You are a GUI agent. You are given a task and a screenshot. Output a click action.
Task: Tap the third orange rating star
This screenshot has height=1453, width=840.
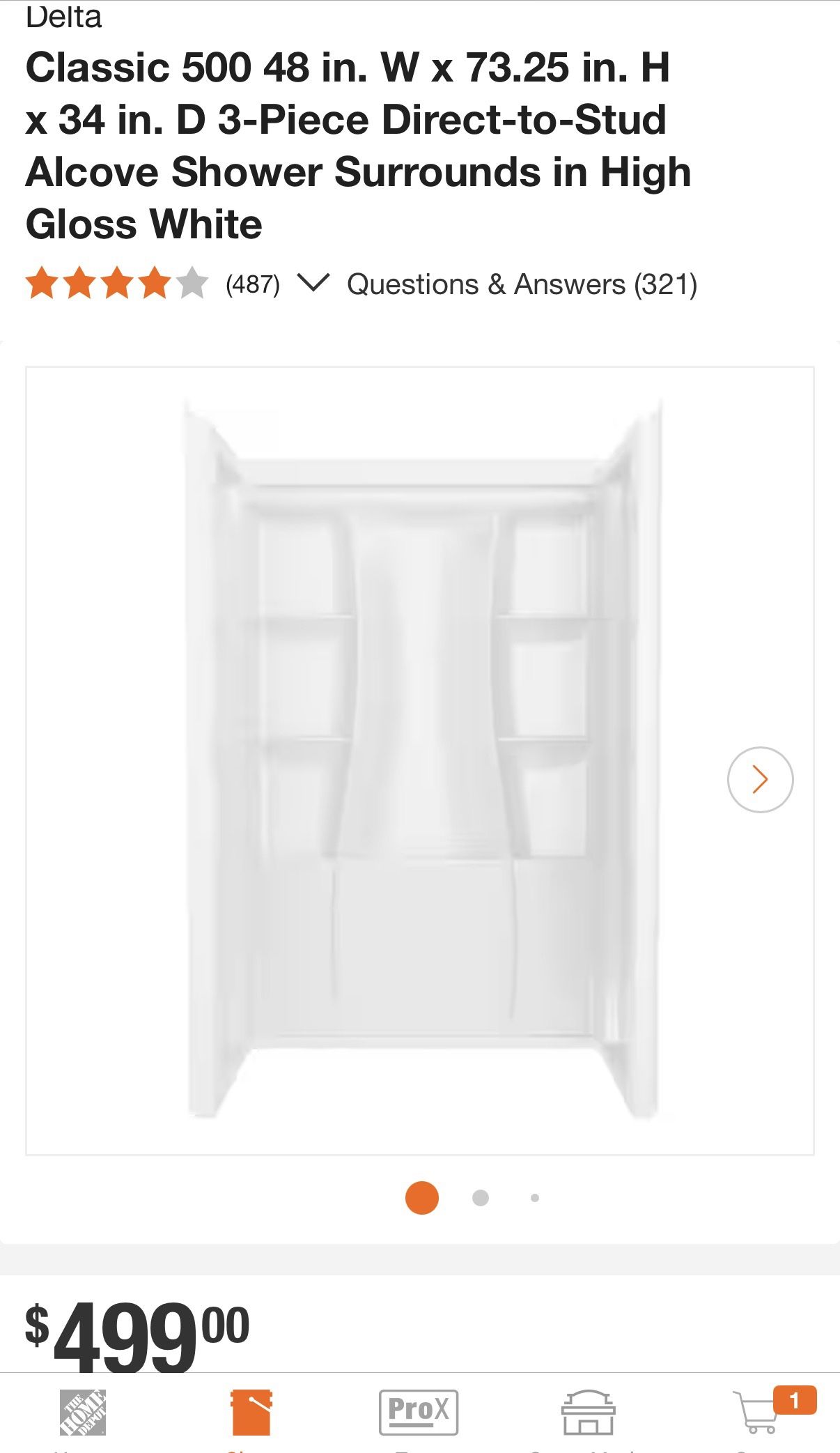coord(117,283)
